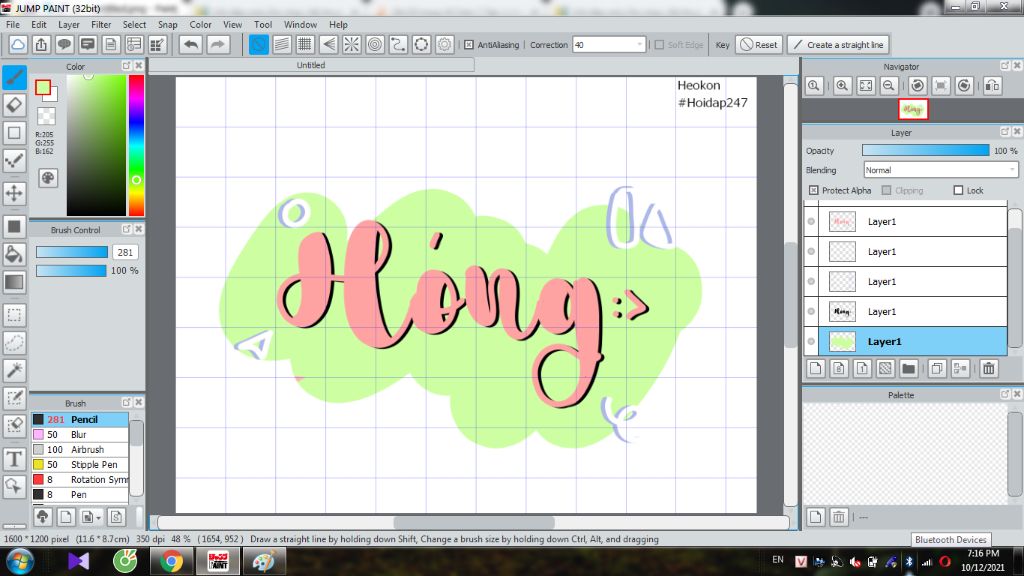Screen dimensions: 1024x576
Task: Open the File menu
Action: click(13, 24)
